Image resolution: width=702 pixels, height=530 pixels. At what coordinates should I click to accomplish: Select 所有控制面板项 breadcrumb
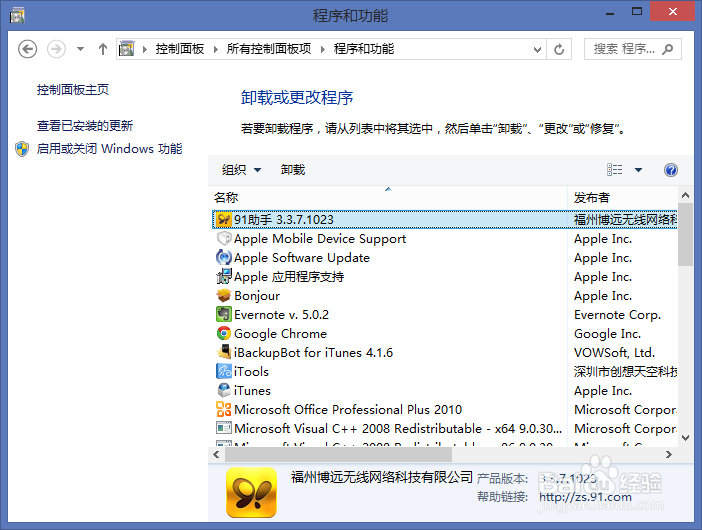tap(269, 49)
